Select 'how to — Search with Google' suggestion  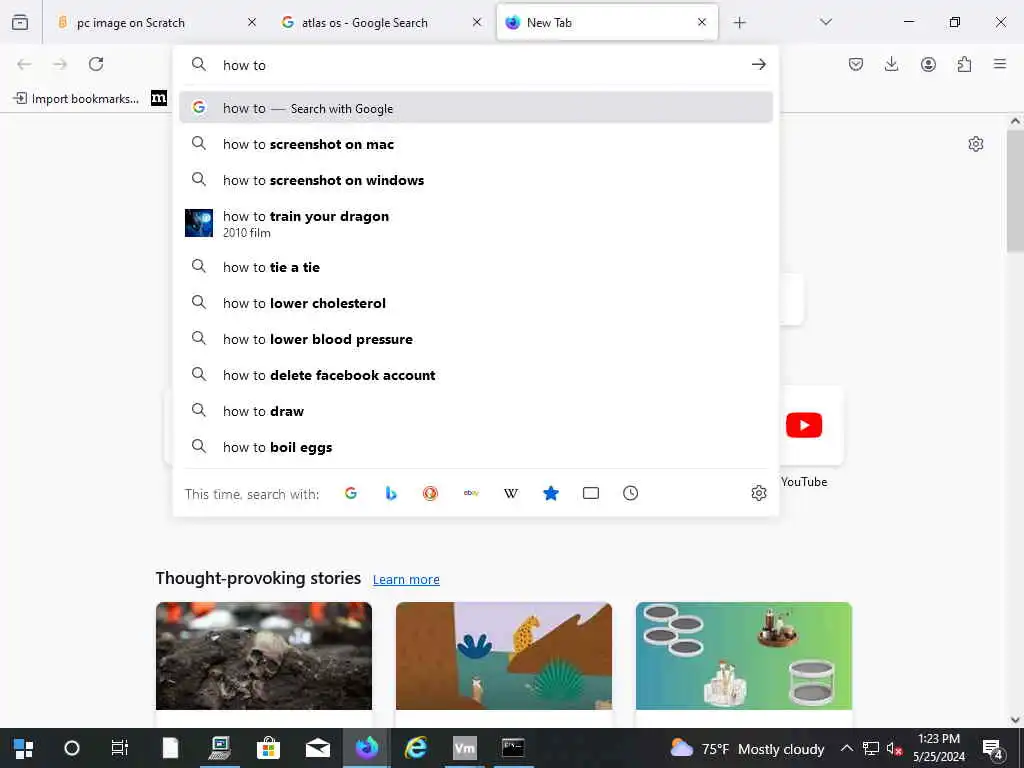[476, 108]
